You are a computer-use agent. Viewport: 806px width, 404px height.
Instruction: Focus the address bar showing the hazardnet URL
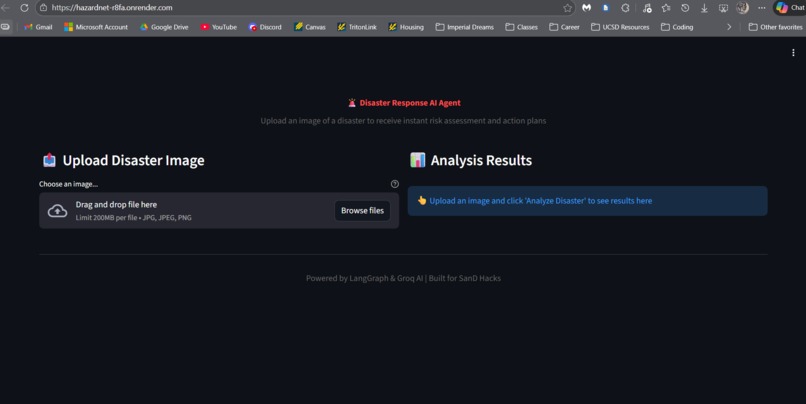[x=306, y=8]
